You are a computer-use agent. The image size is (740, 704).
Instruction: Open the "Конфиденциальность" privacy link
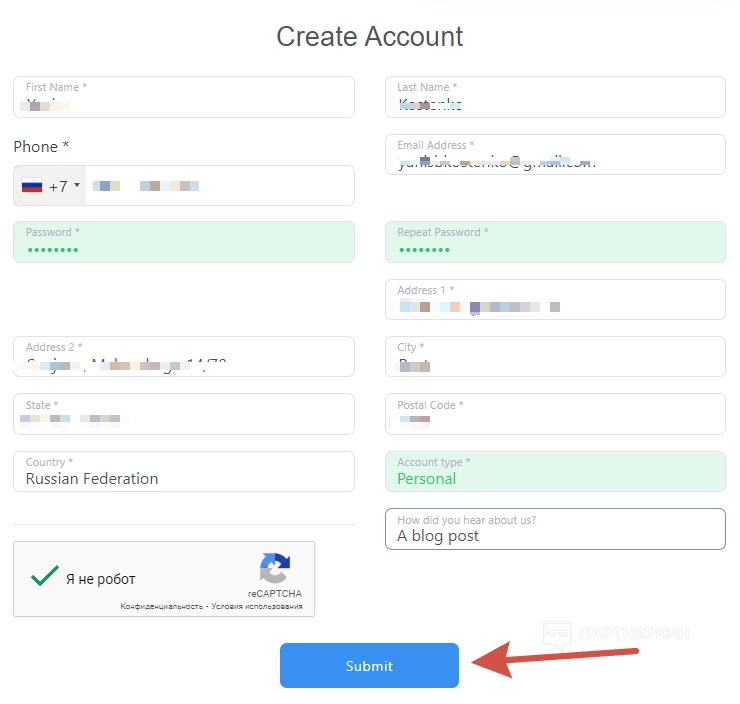160,607
